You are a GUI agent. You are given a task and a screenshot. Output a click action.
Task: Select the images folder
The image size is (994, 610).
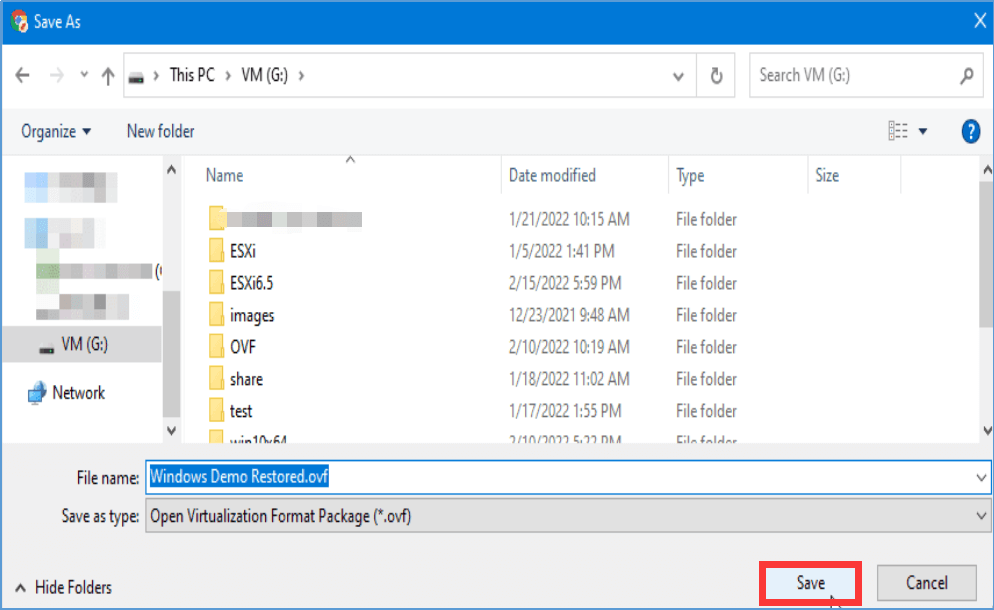pyautogui.click(x=252, y=315)
